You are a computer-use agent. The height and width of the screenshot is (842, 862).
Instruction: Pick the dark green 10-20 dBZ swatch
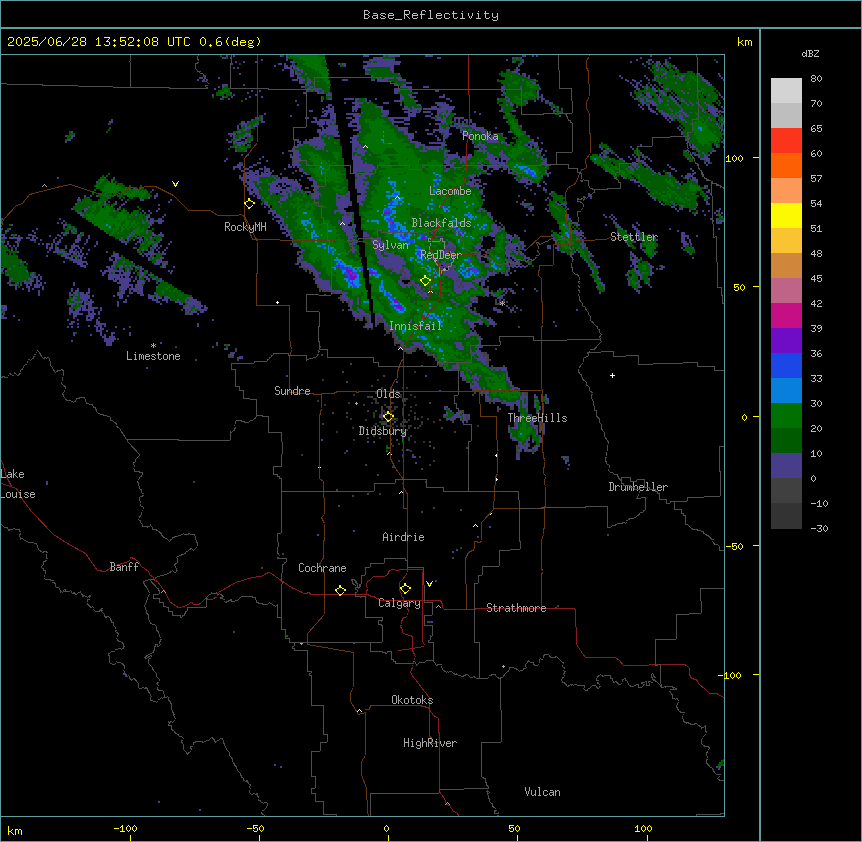click(786, 441)
